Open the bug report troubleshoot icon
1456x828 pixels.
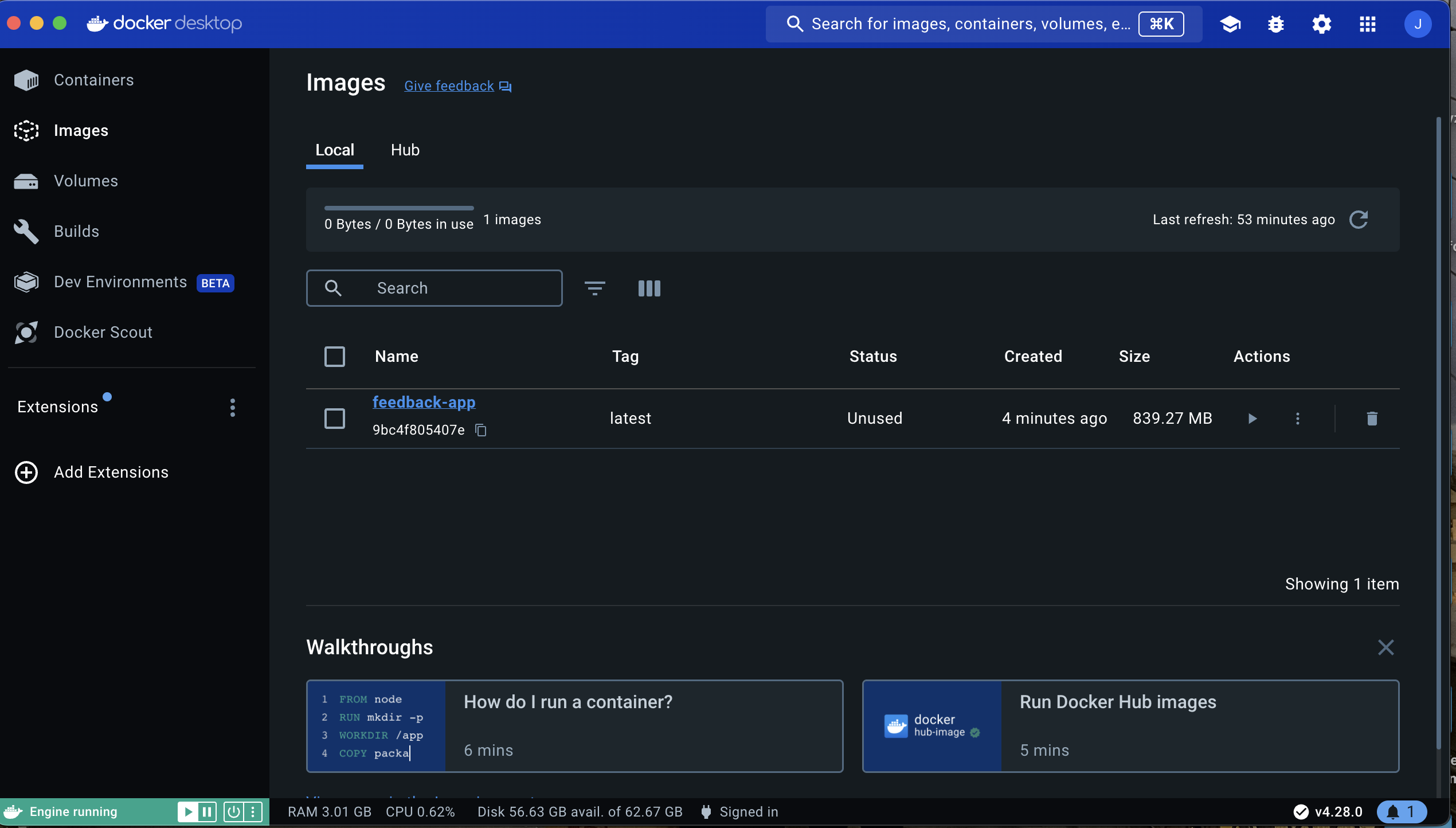pyautogui.click(x=1275, y=24)
